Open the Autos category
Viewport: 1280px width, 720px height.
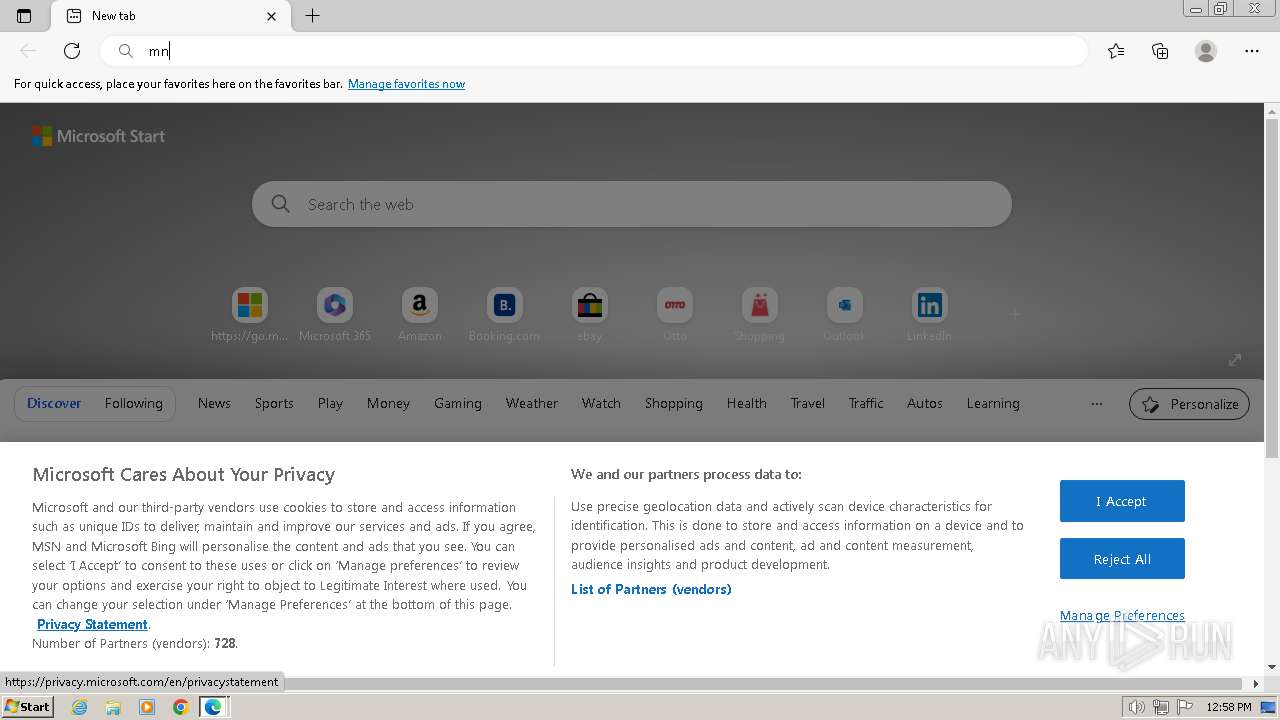pos(925,403)
